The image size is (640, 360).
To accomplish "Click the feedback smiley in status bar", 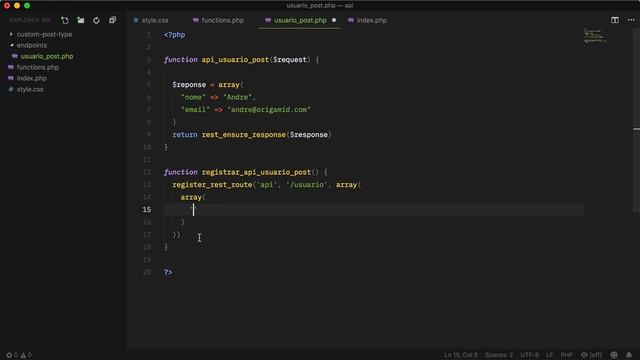I will click(614, 355).
